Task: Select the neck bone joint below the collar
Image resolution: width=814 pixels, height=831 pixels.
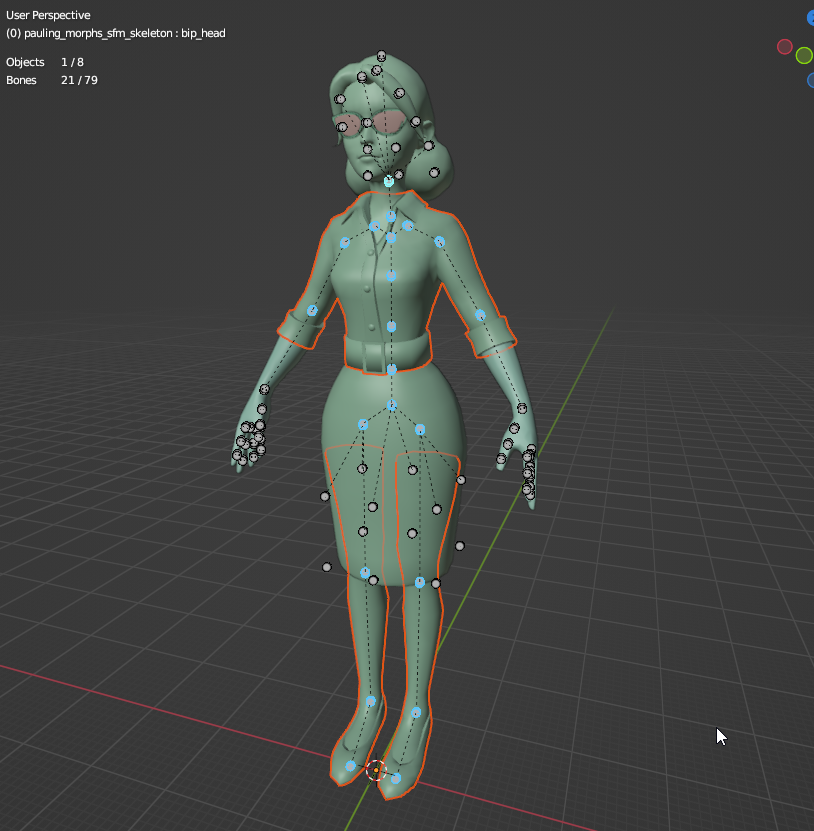Action: pos(391,216)
